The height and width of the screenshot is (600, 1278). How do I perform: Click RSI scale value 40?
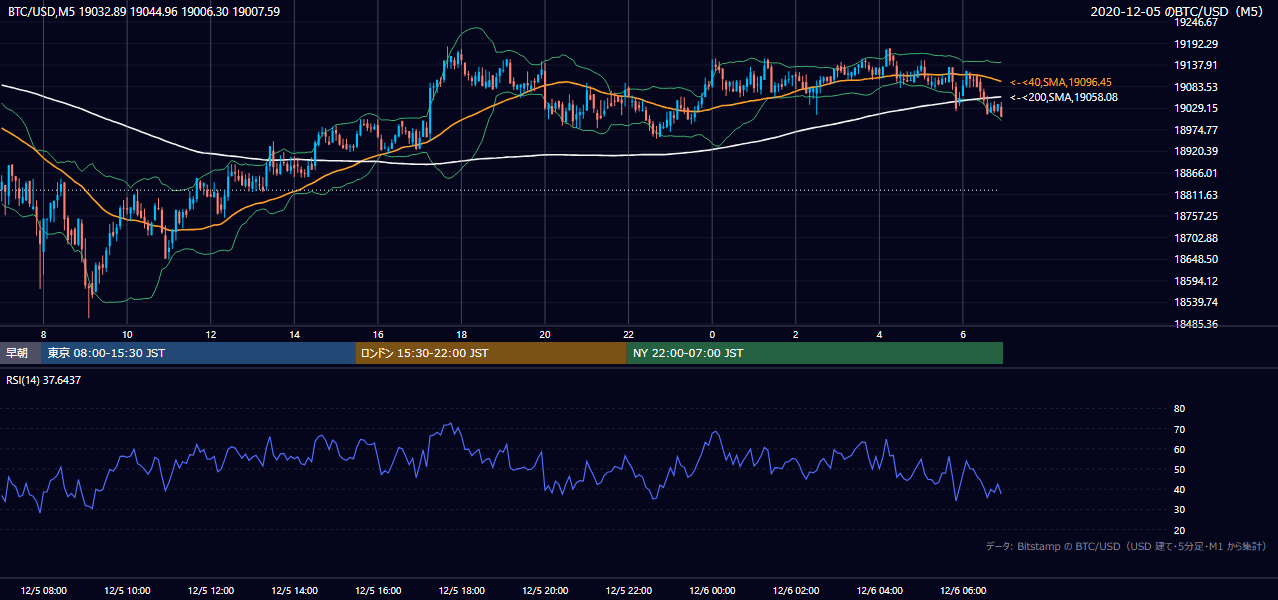tap(1179, 489)
